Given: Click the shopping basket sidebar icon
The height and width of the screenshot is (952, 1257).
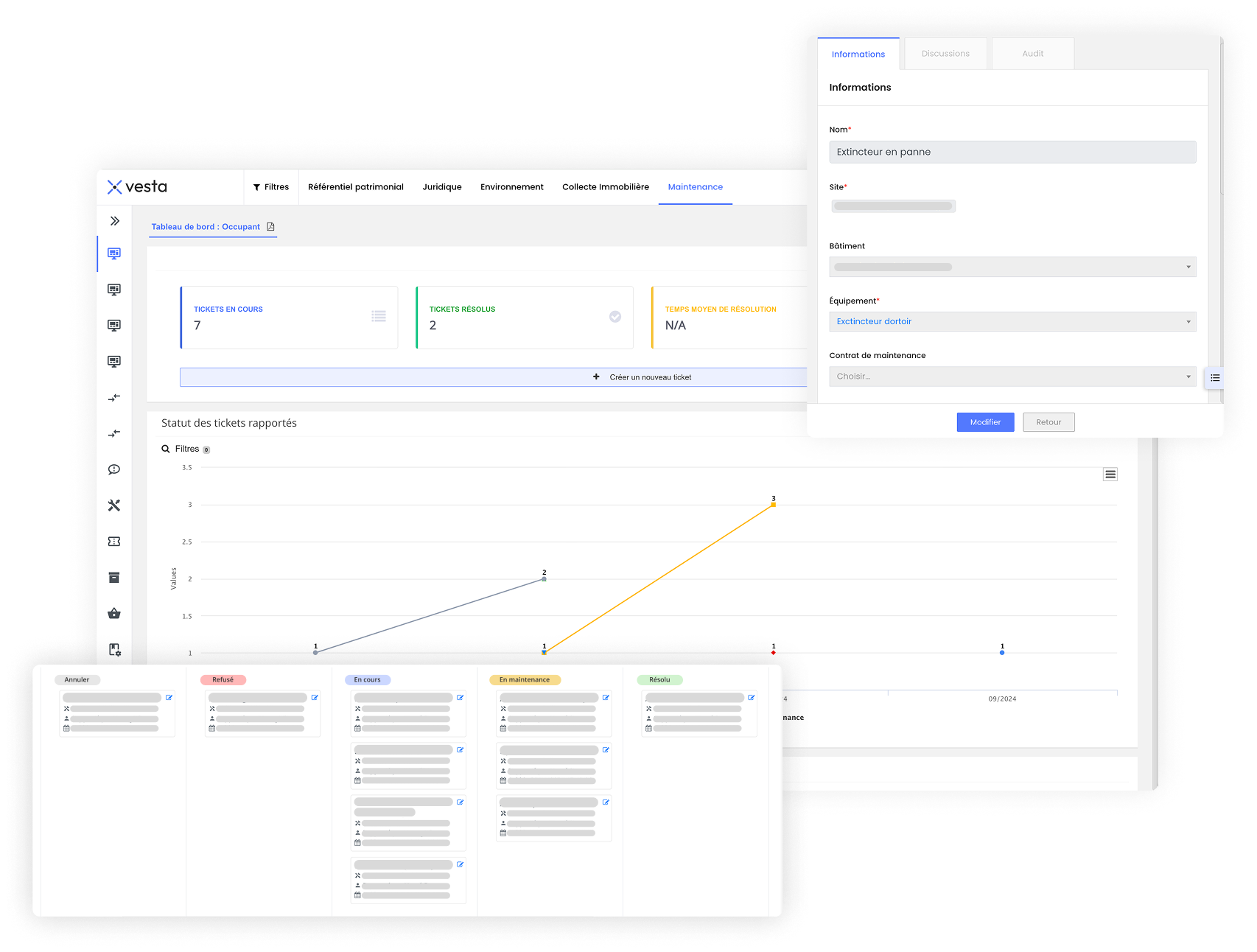Looking at the screenshot, I should 114,614.
